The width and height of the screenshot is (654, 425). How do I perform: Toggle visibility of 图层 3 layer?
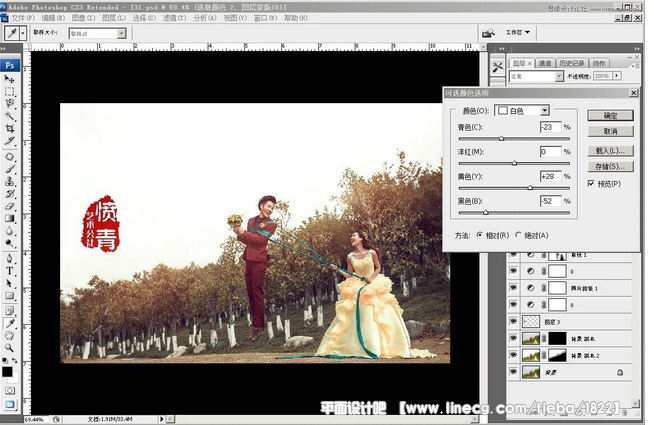tap(513, 321)
